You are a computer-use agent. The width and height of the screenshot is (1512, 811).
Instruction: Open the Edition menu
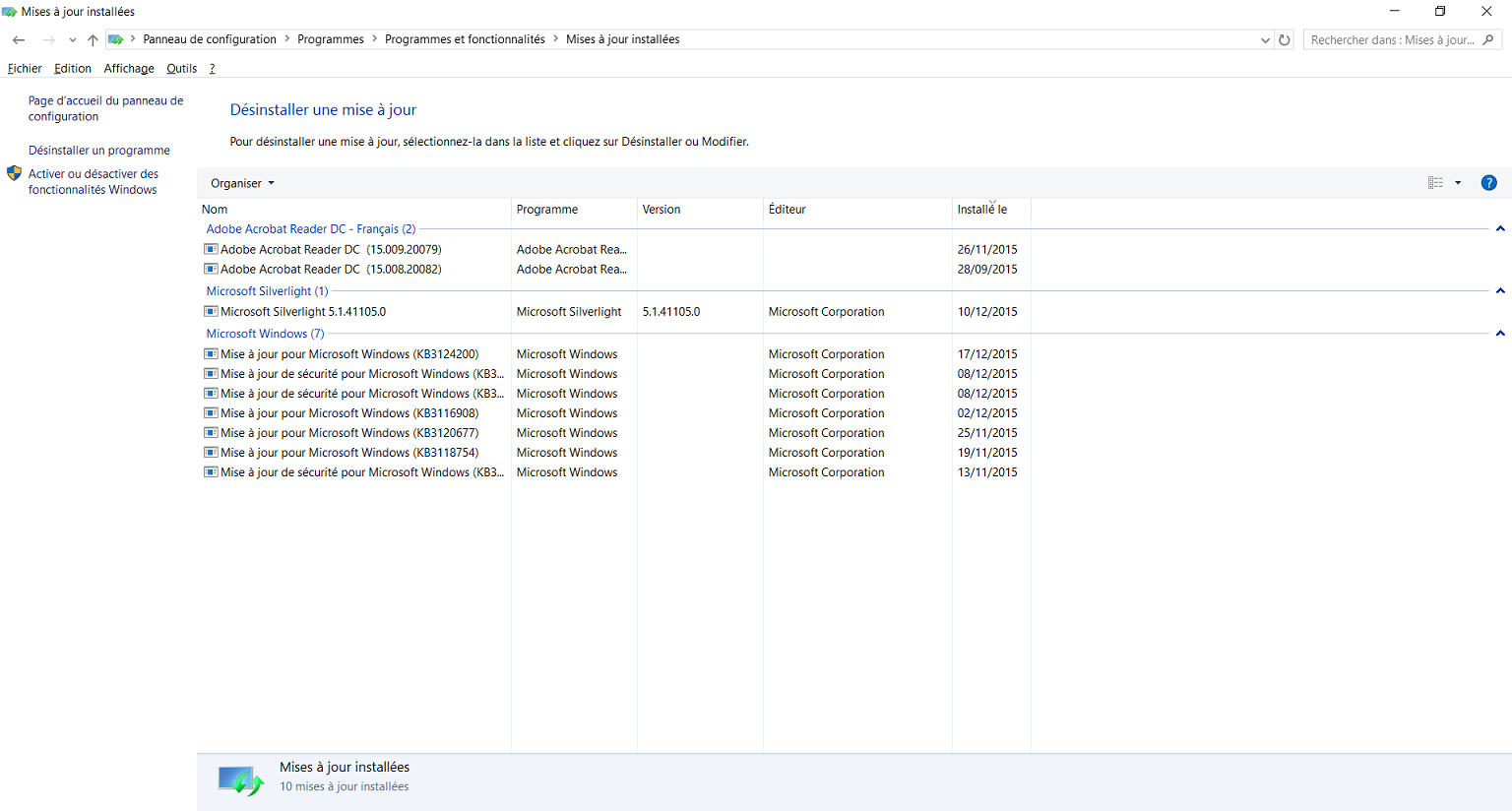73,68
